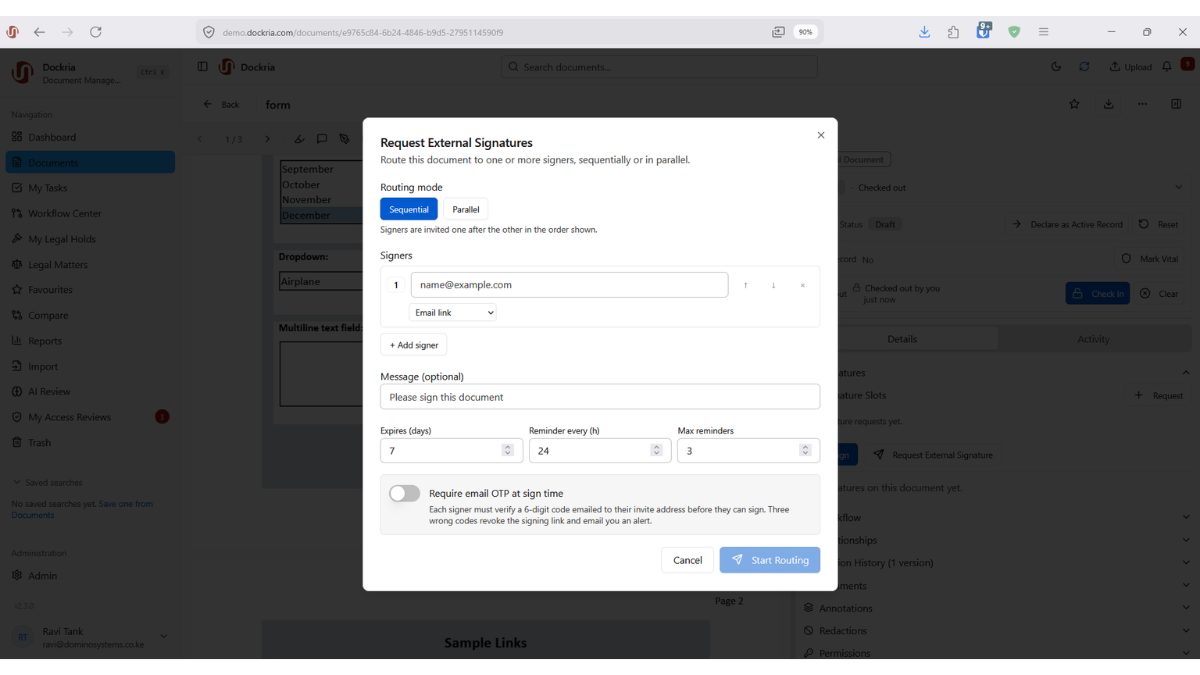Remove signer 1 with the x icon
The image size is (1200, 675).
click(802, 285)
